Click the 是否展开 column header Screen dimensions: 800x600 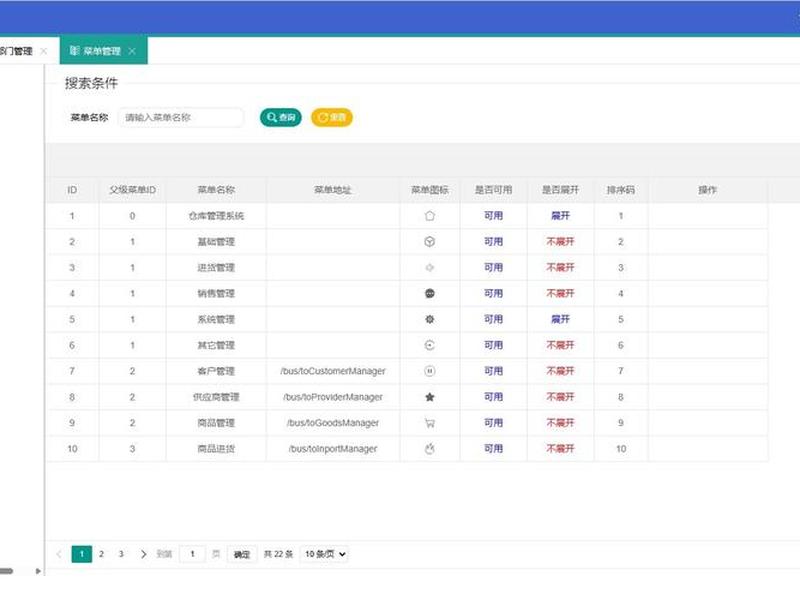[560, 190]
